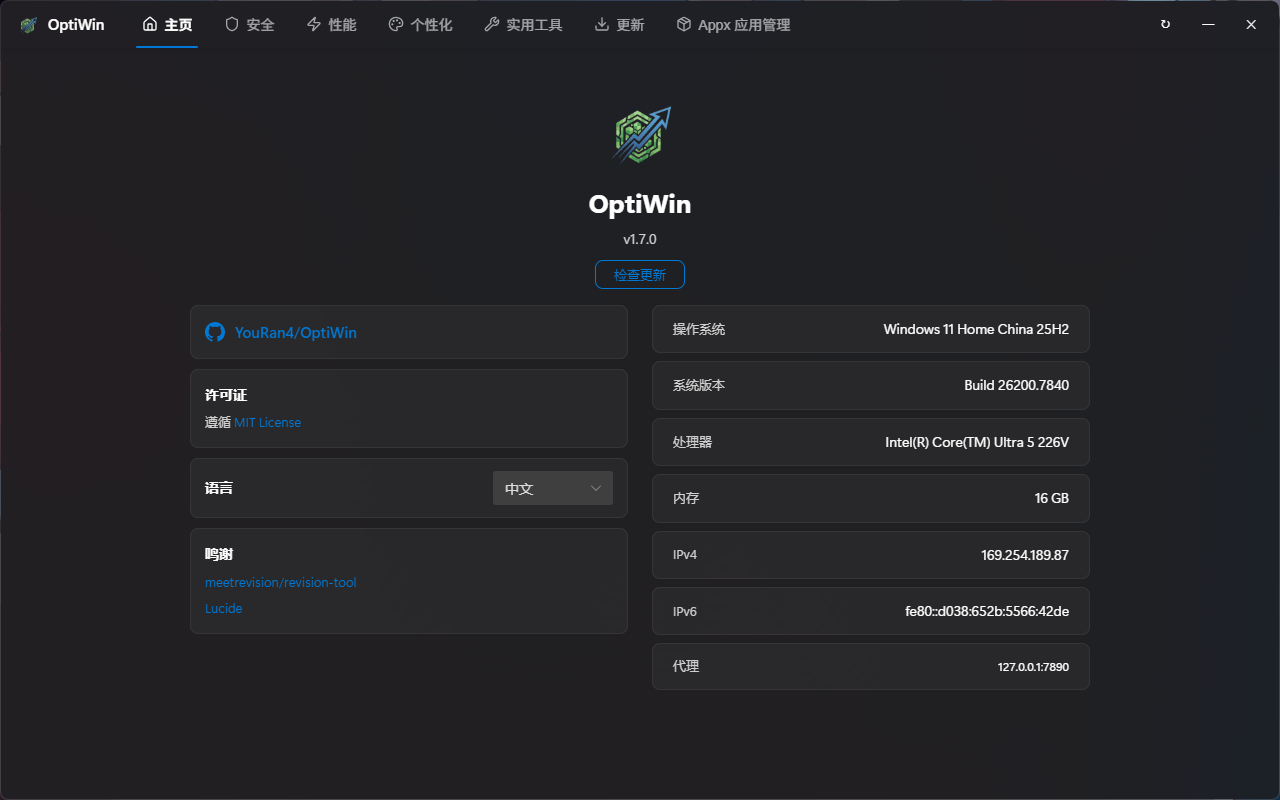Viewport: 1280px width, 800px height.
Task: Click the IPv6 label
Action: (x=685, y=611)
